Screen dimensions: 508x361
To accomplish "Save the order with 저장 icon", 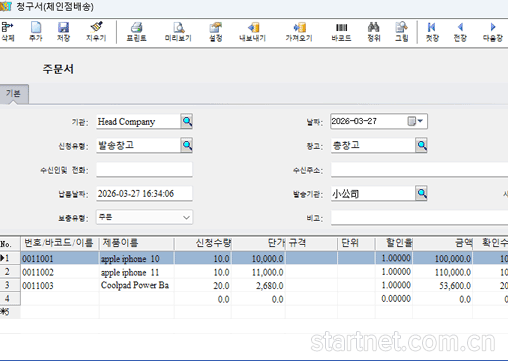I will (63, 32).
